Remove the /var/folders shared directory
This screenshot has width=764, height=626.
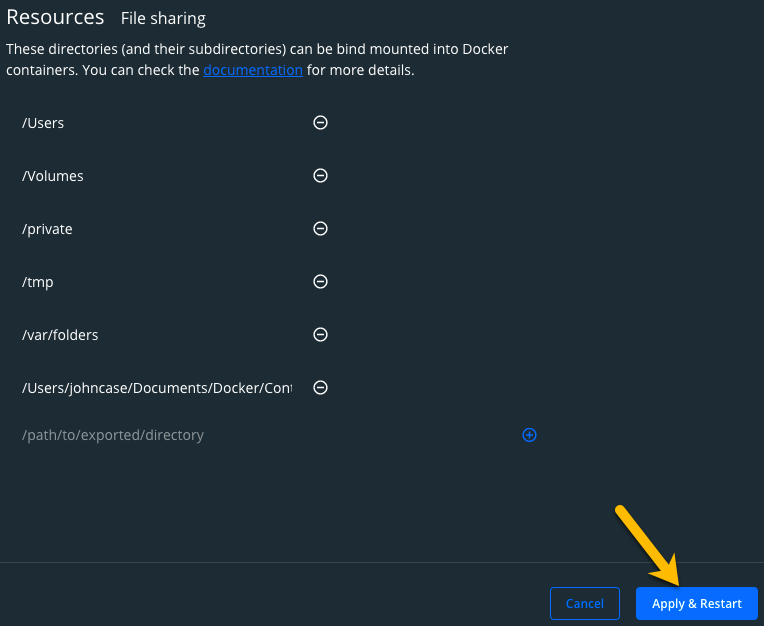pyautogui.click(x=320, y=335)
